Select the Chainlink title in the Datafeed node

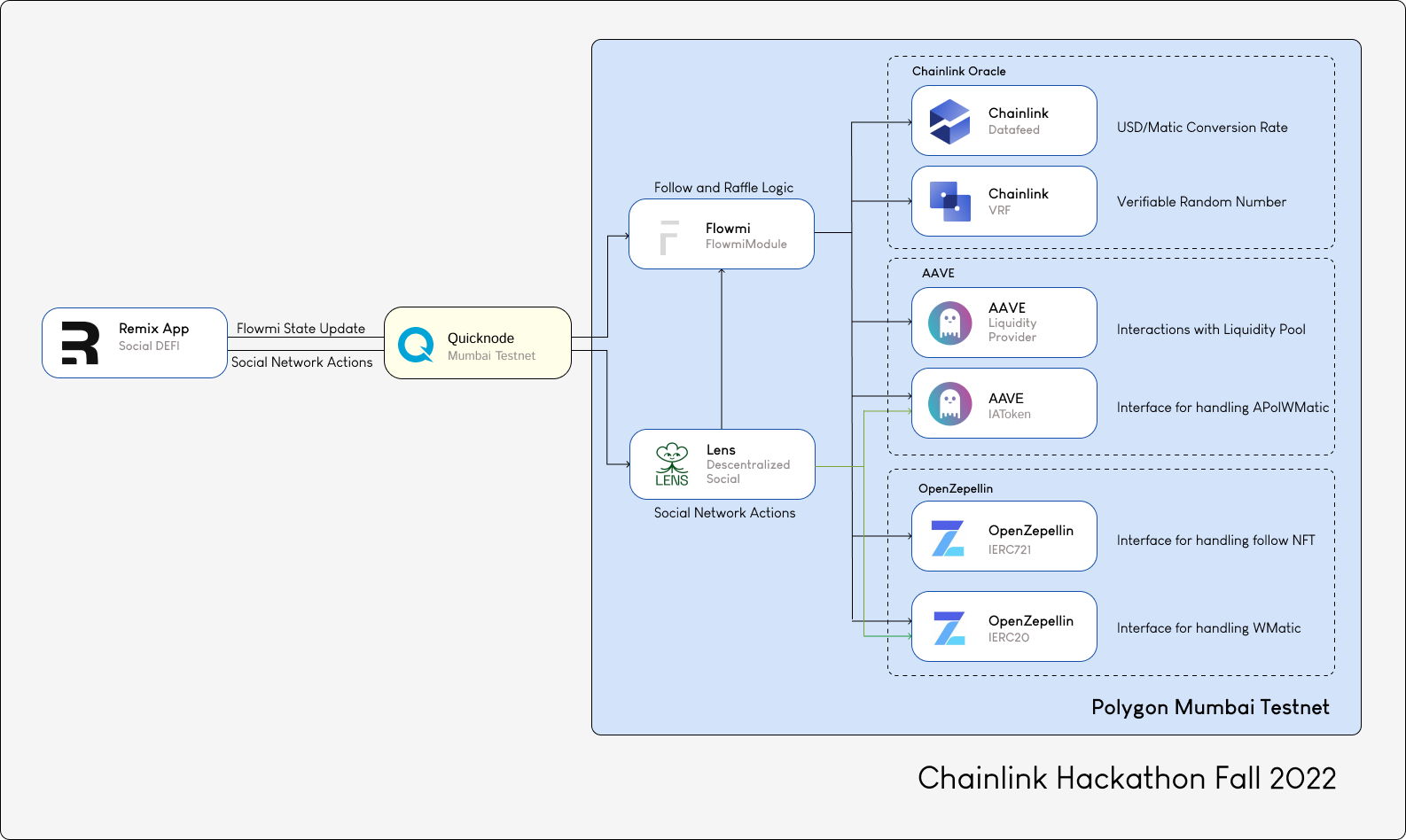click(1019, 113)
